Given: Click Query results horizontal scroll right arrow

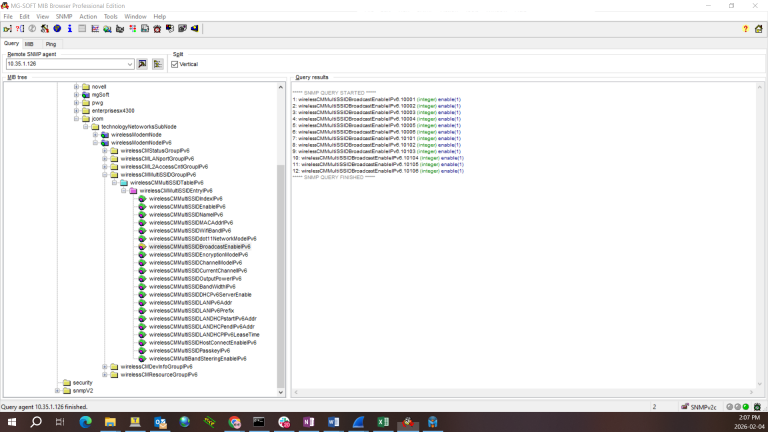Looking at the screenshot, I should [x=751, y=392].
